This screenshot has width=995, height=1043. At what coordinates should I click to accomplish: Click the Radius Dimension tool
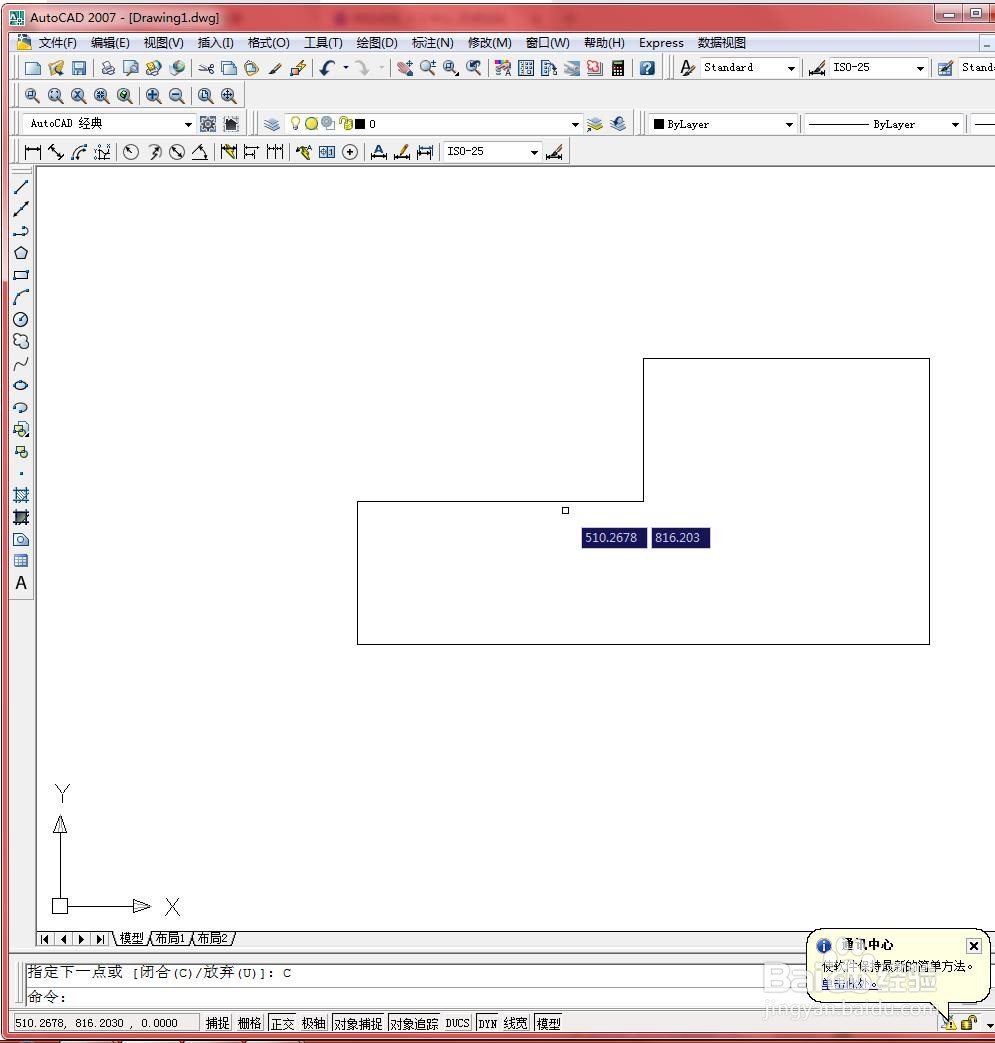(x=131, y=152)
